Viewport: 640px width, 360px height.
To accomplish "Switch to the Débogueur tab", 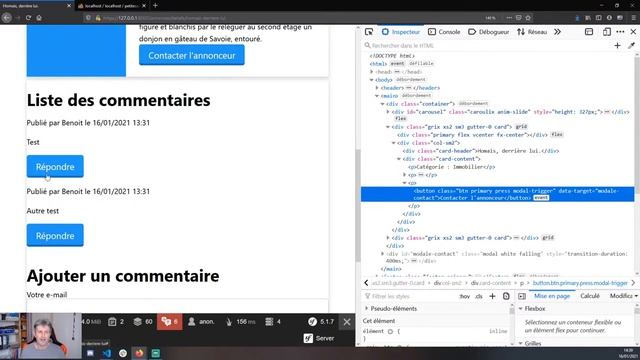I will click(488, 32).
